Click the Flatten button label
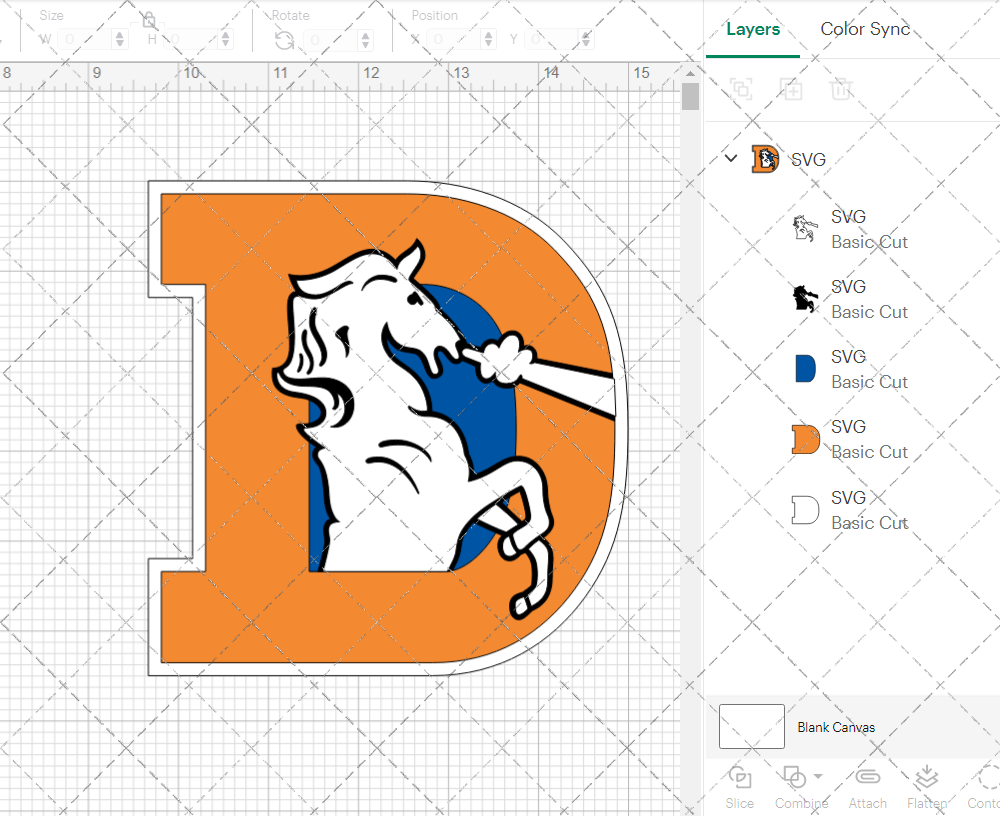 [927, 803]
